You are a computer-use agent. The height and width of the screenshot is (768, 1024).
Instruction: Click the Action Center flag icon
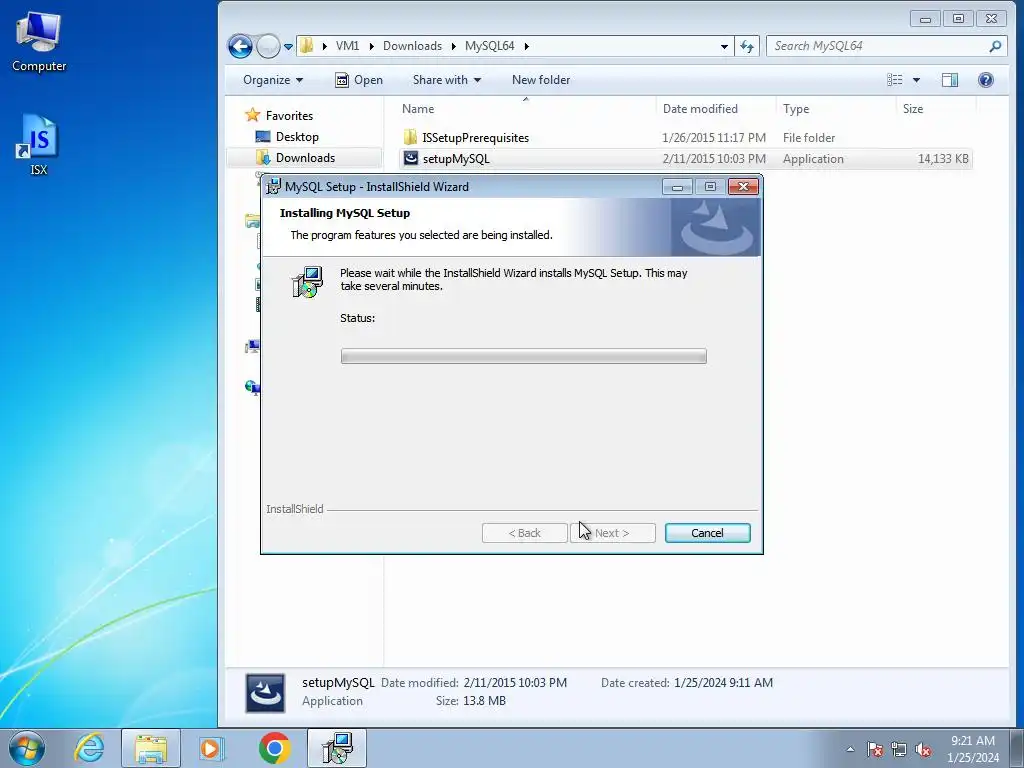[x=874, y=749]
